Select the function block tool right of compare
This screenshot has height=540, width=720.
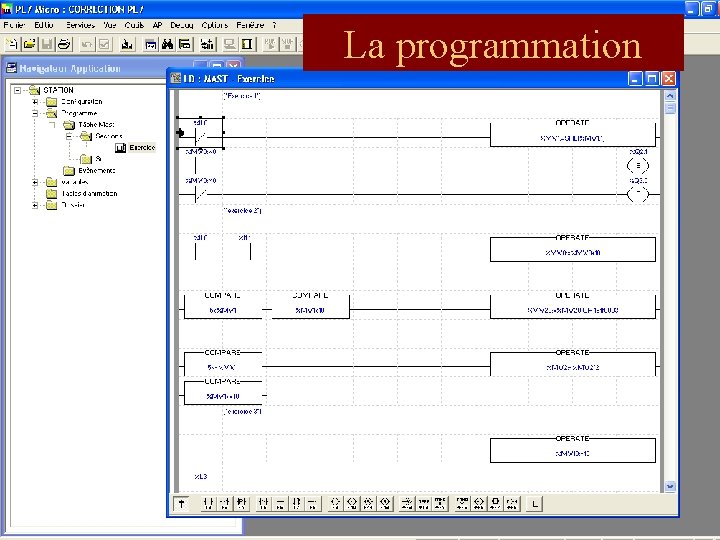462,504
